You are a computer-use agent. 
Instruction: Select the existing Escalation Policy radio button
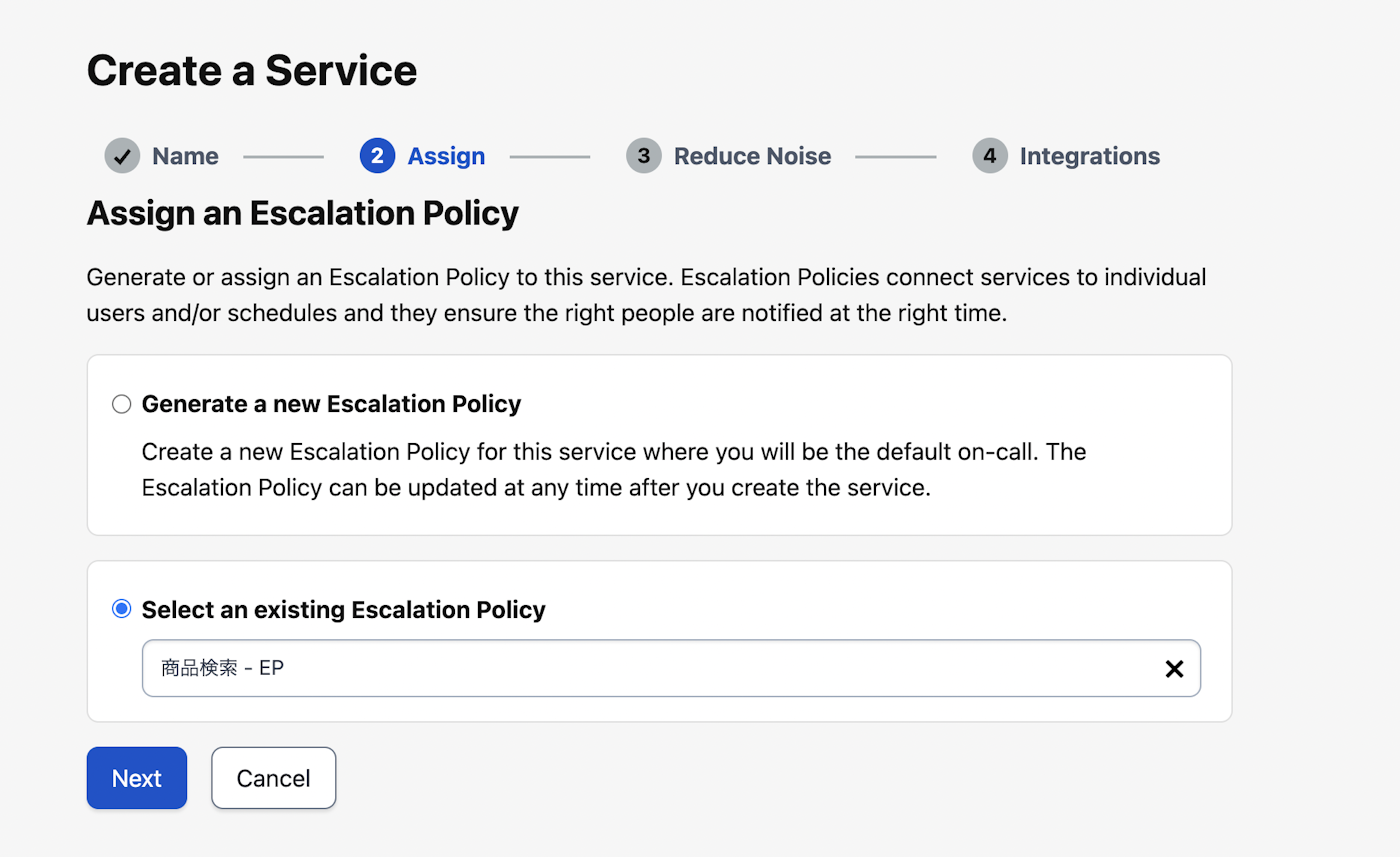[122, 609]
